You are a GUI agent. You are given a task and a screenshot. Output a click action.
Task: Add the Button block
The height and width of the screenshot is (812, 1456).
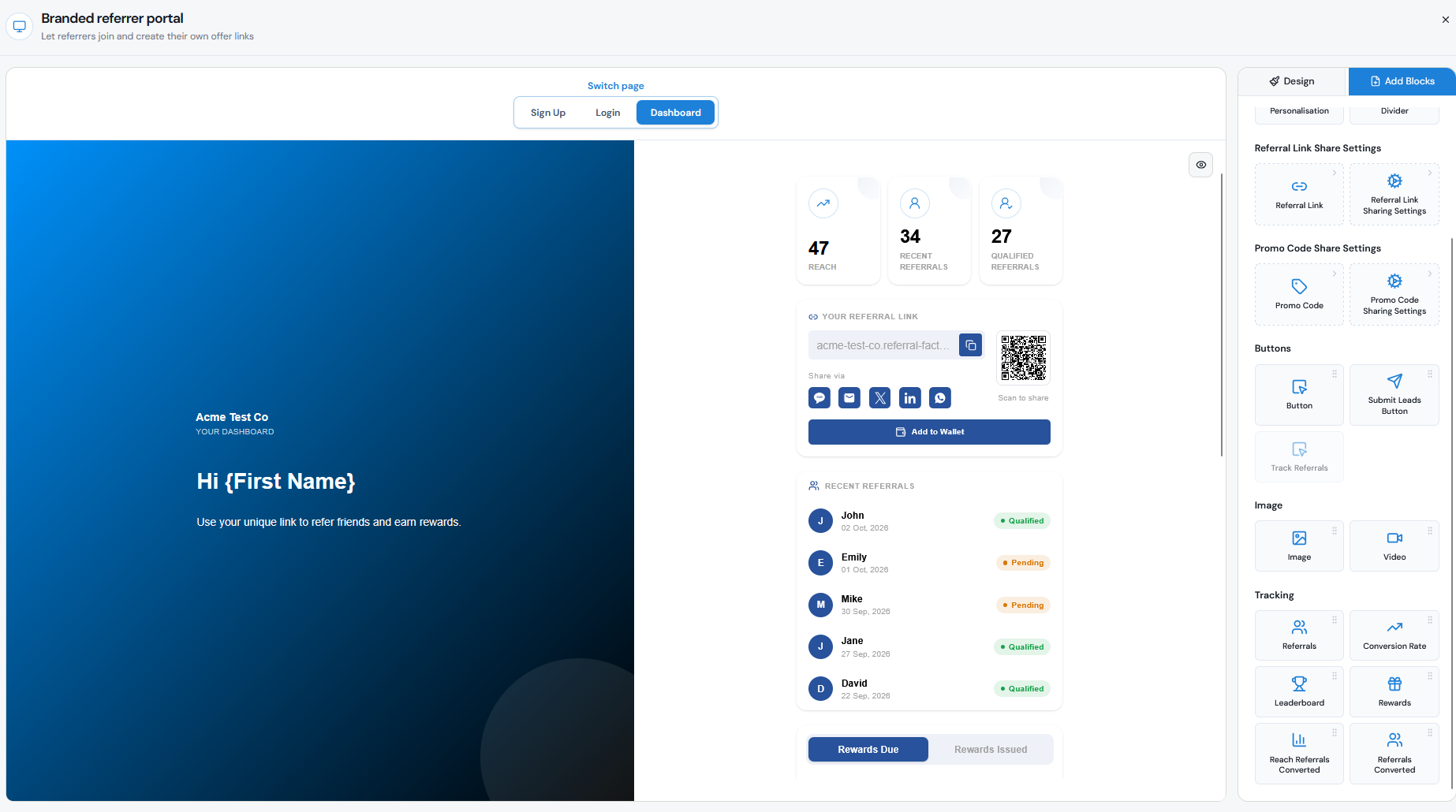(1299, 394)
